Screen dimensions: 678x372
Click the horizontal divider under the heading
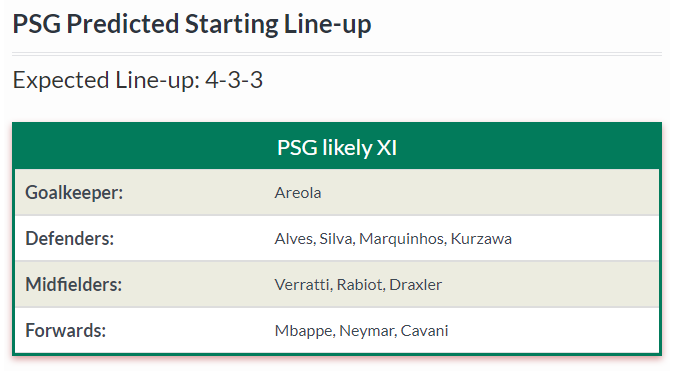point(337,54)
